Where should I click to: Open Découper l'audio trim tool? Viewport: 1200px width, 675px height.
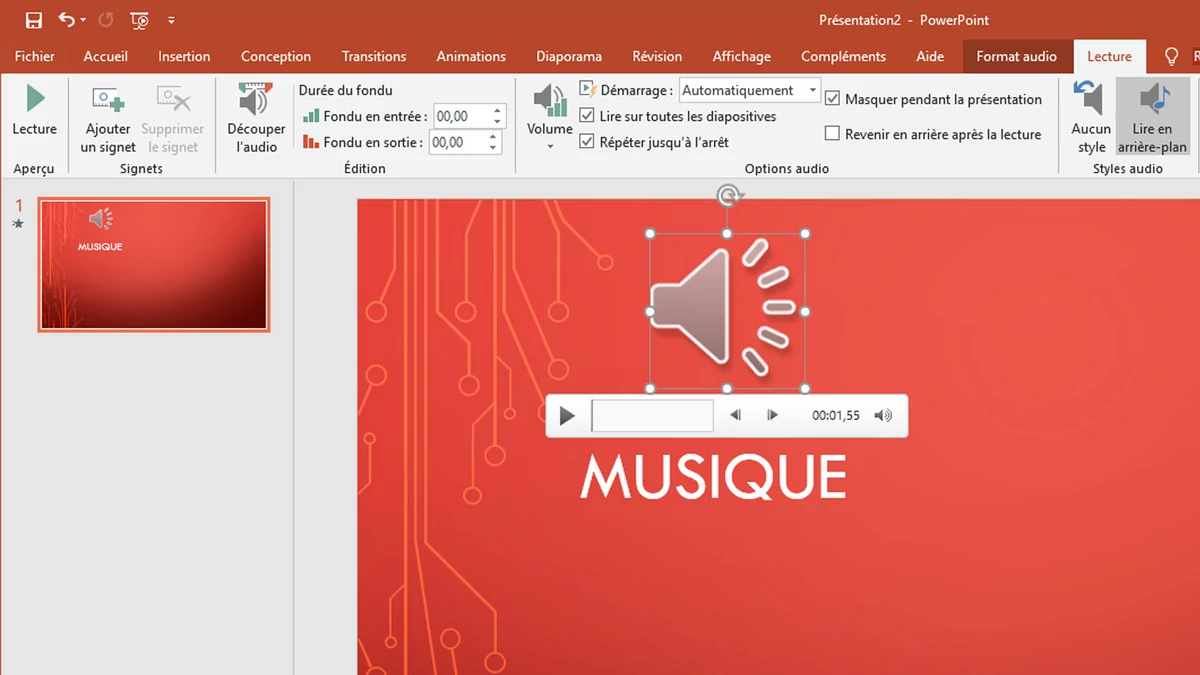pos(256,100)
